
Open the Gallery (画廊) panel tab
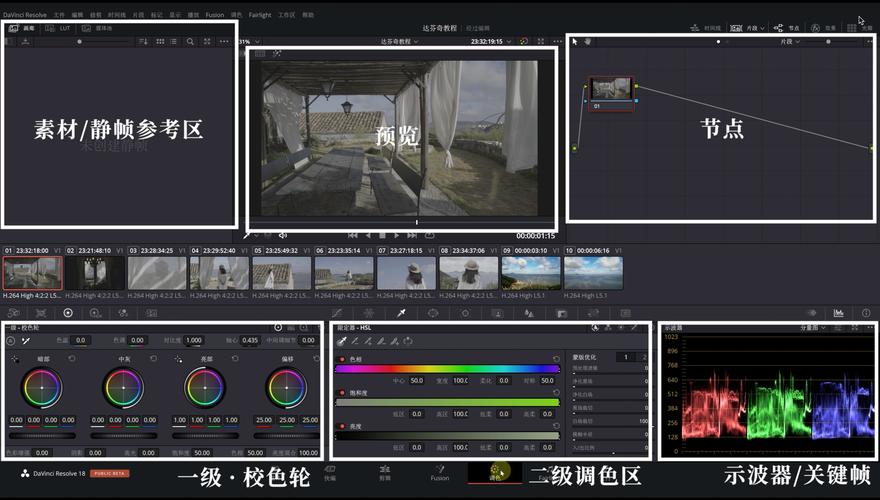point(22,28)
